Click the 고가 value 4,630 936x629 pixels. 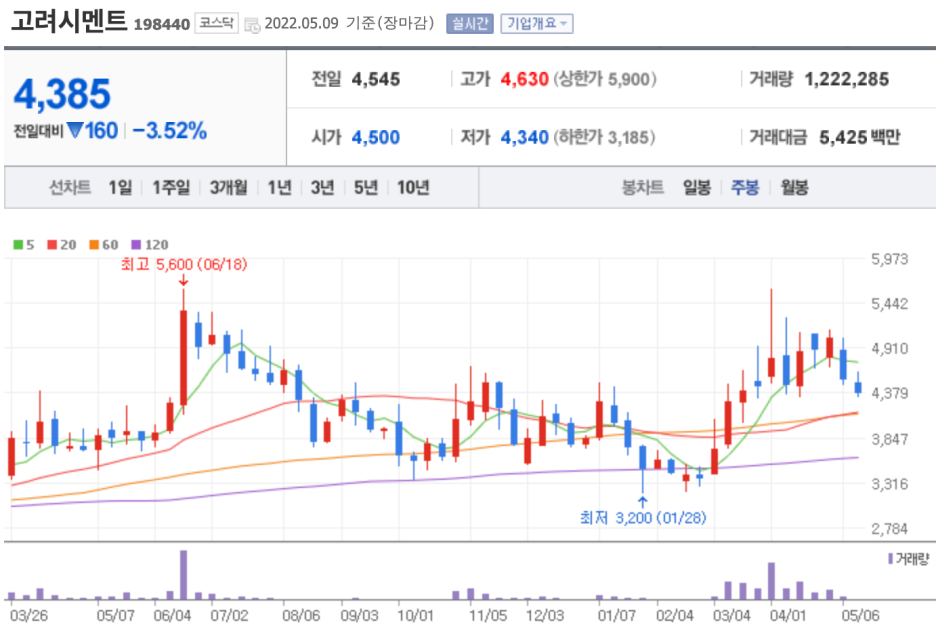pyautogui.click(x=524, y=79)
